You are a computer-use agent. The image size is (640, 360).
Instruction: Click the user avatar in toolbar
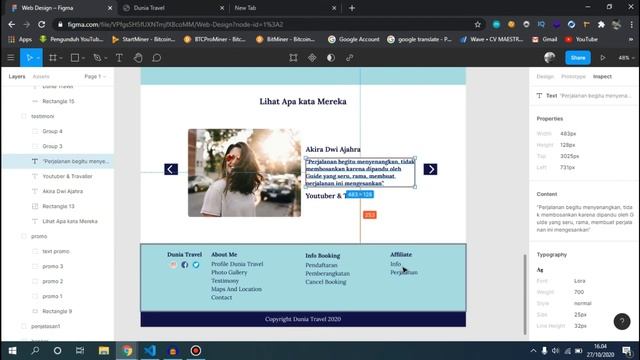pyautogui.click(x=549, y=58)
